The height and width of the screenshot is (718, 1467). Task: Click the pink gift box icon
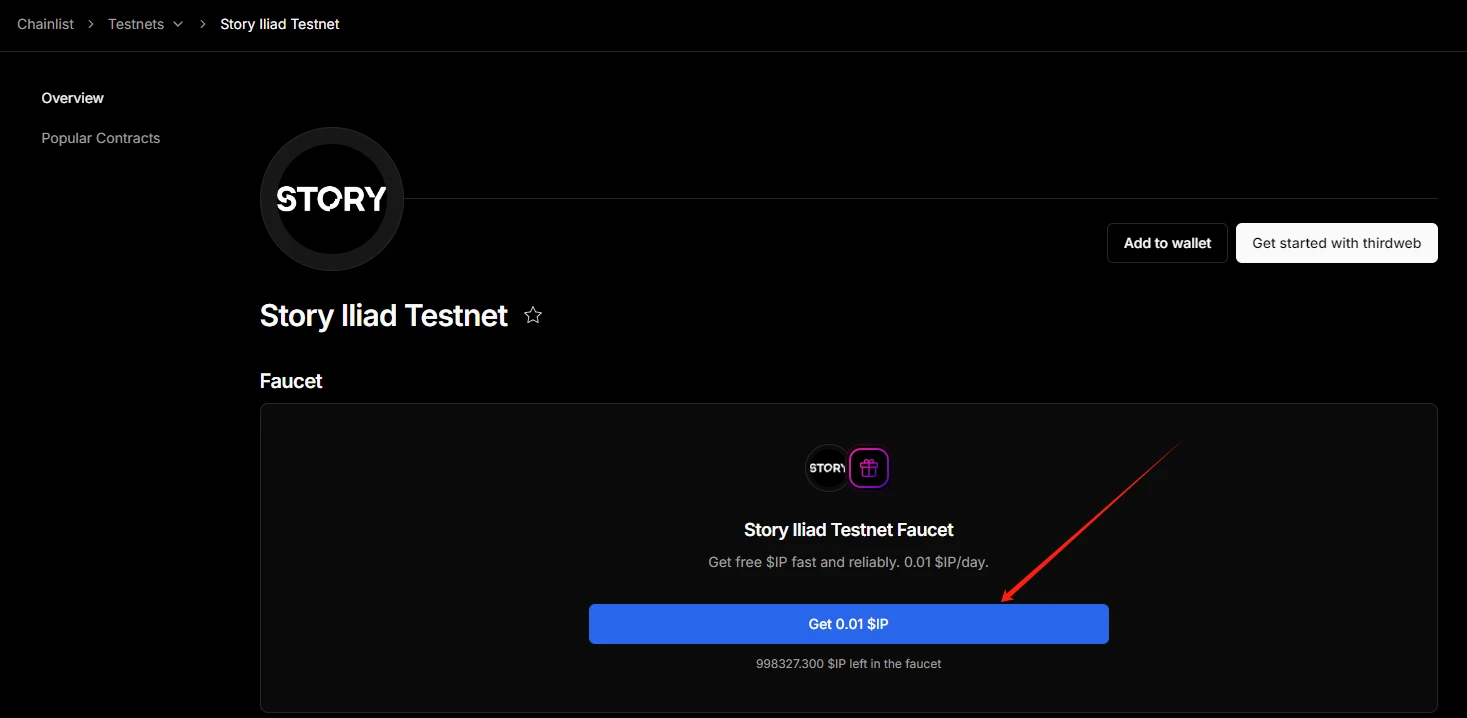(x=869, y=468)
